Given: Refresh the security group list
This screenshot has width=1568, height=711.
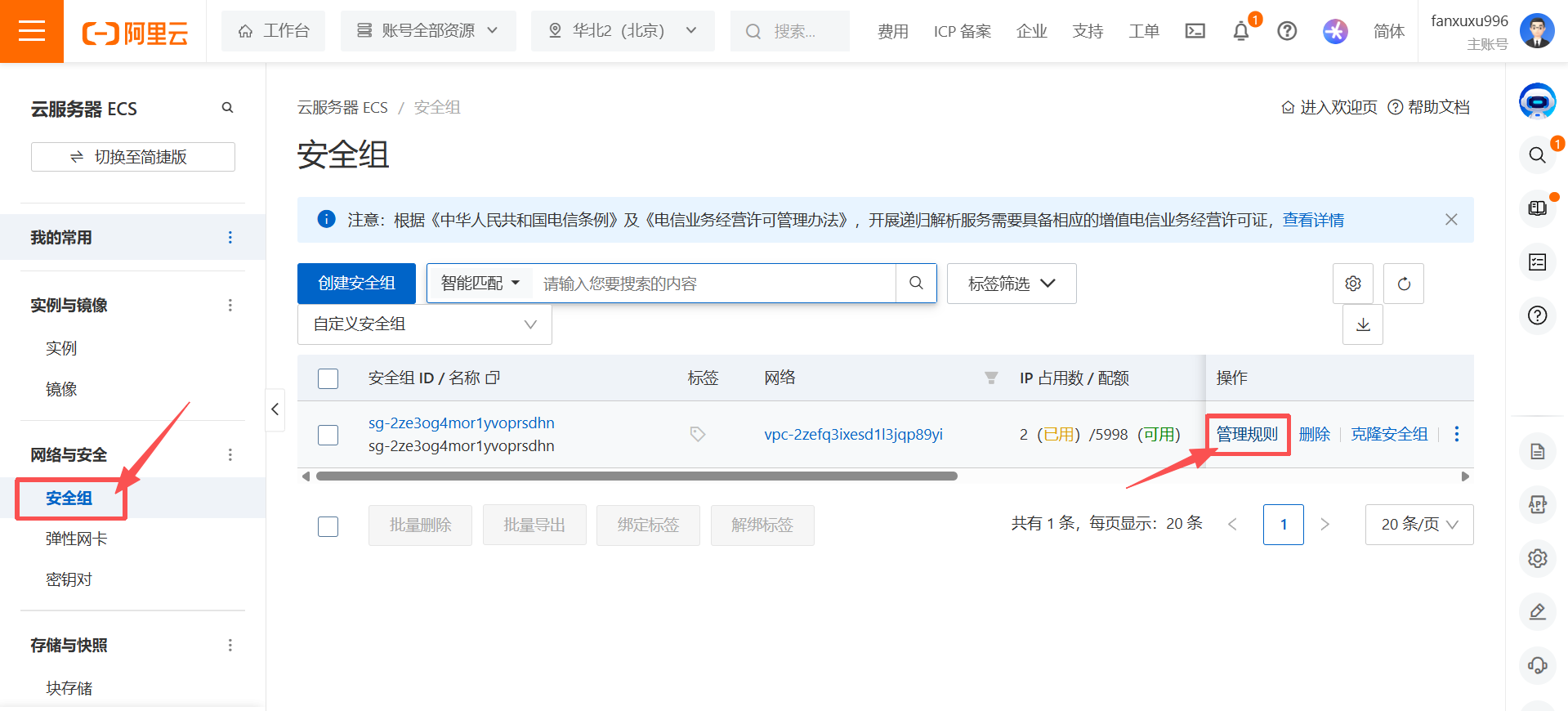Looking at the screenshot, I should pos(1404,284).
